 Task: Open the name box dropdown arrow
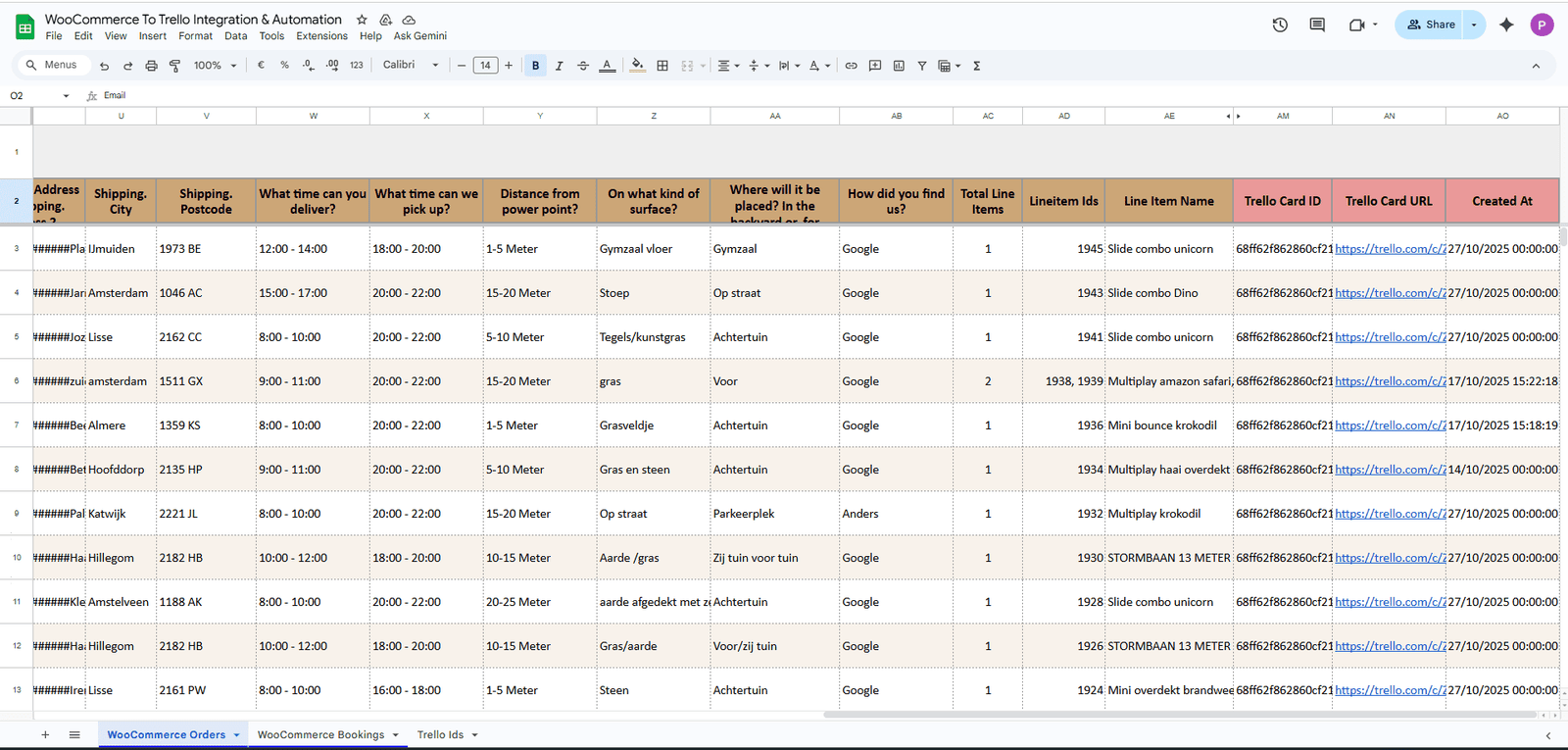[66, 96]
